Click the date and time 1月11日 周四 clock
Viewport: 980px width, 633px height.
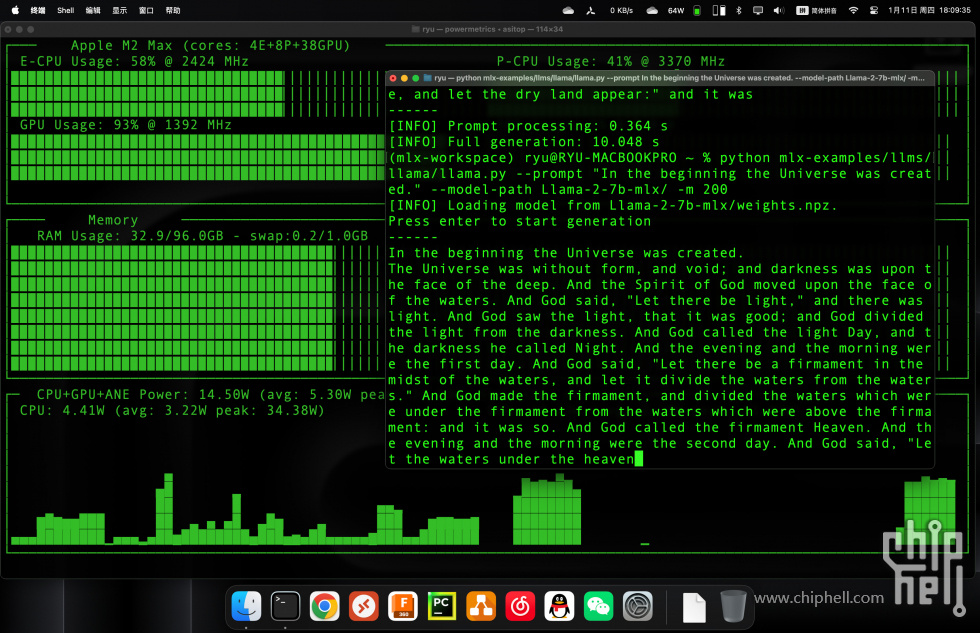coord(929,10)
